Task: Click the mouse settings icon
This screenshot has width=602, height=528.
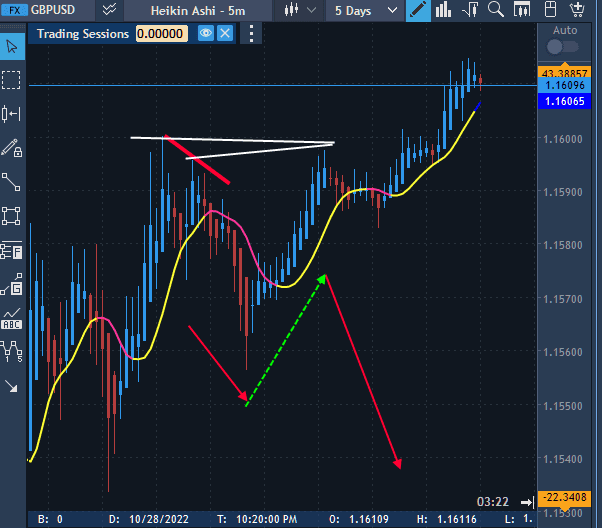Action: pos(551,10)
